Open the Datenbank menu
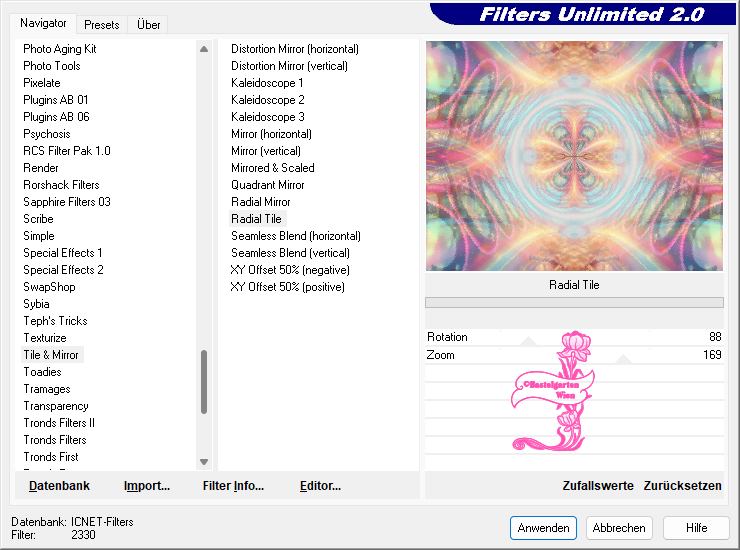 tap(59, 486)
